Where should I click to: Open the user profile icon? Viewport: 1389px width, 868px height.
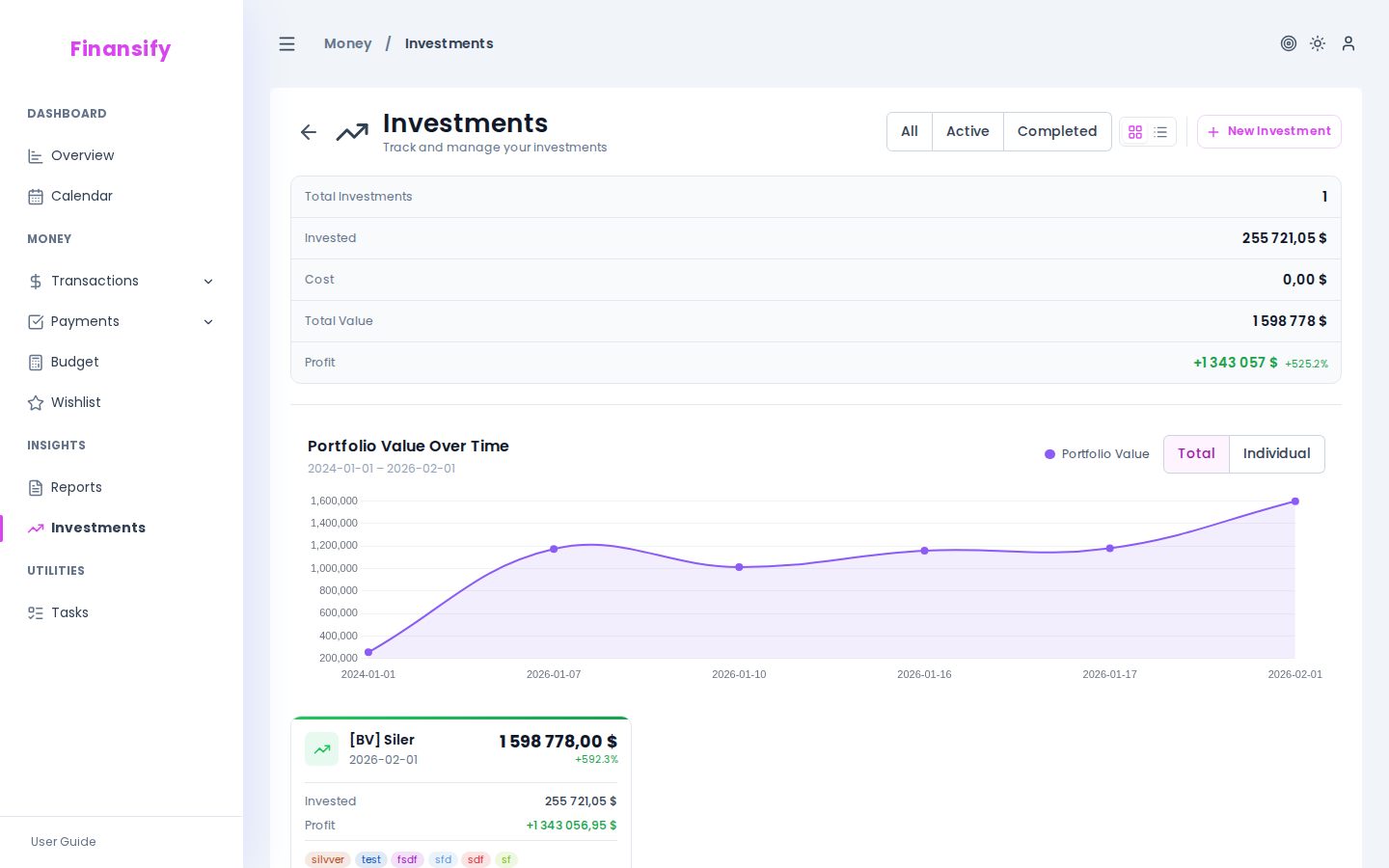(x=1348, y=43)
